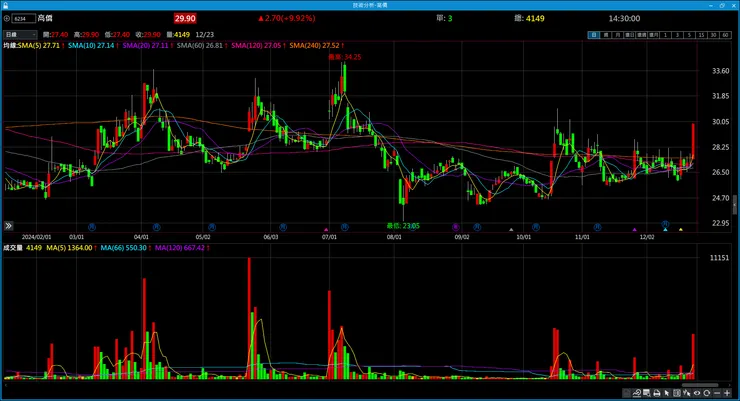
Task: Click the 最高 34.25 high price label
Action: pos(345,57)
